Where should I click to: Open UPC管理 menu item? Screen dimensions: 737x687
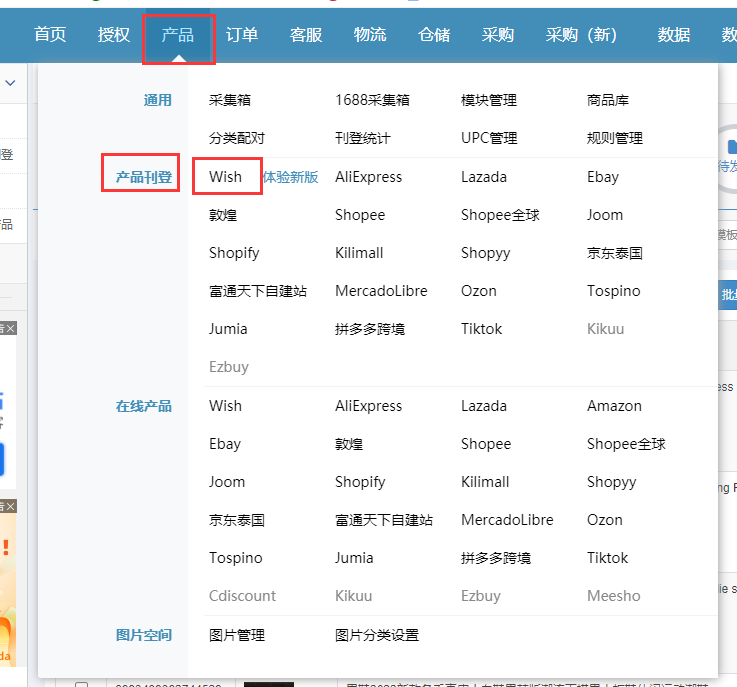pos(489,138)
